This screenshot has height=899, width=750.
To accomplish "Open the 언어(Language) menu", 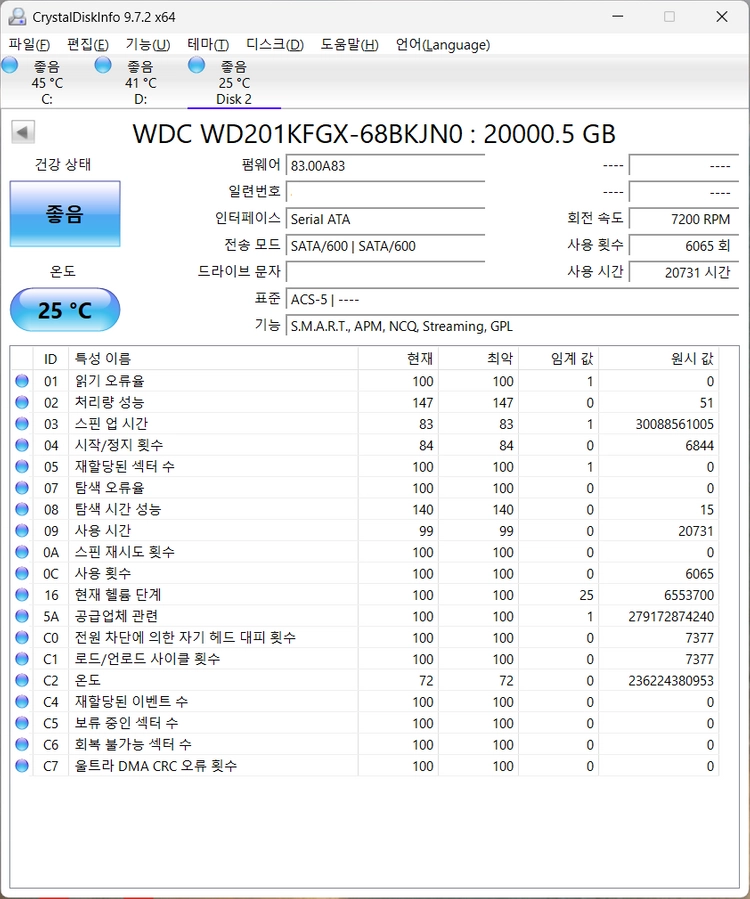I will [443, 45].
